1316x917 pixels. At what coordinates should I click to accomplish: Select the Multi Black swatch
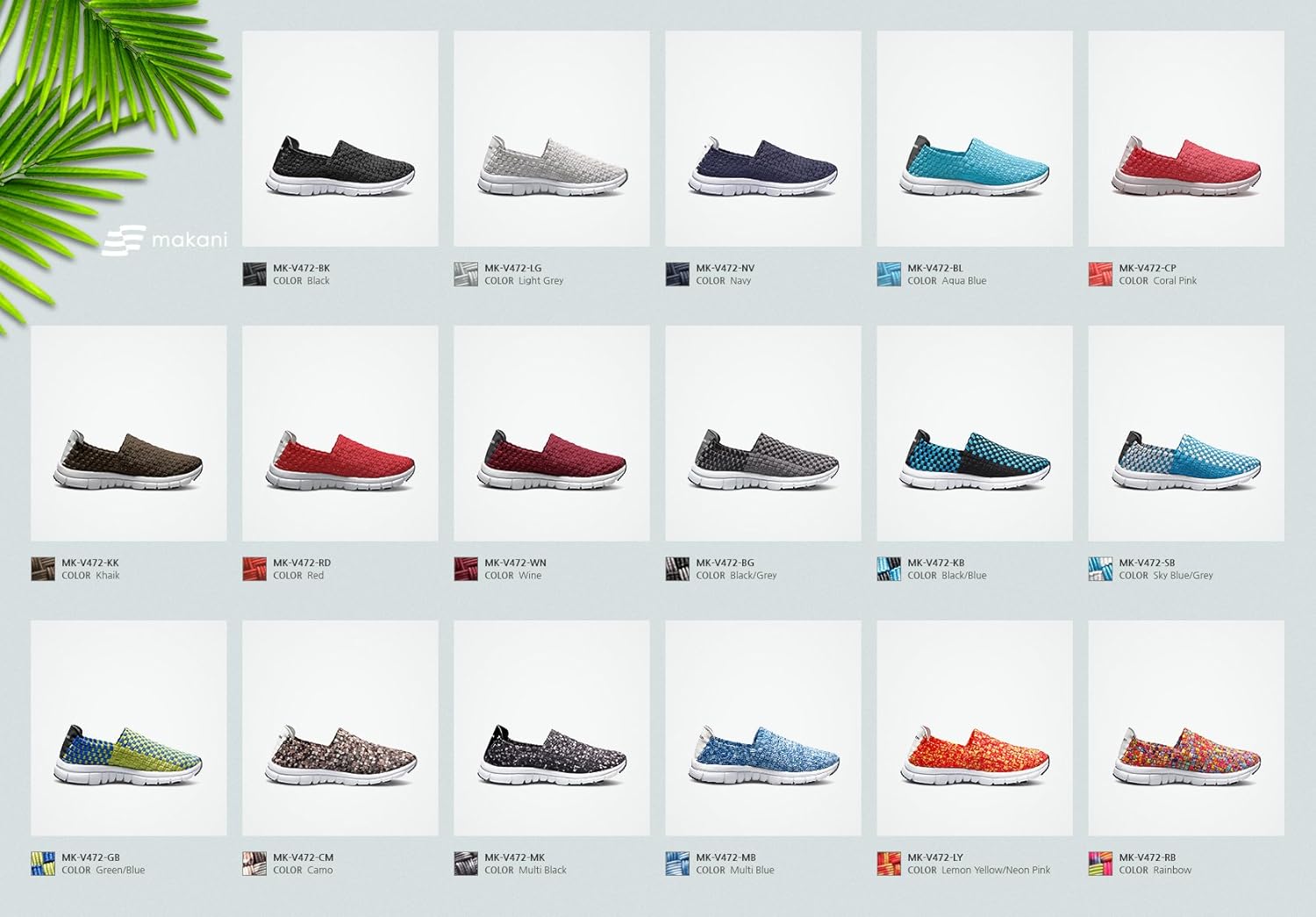coord(466,863)
